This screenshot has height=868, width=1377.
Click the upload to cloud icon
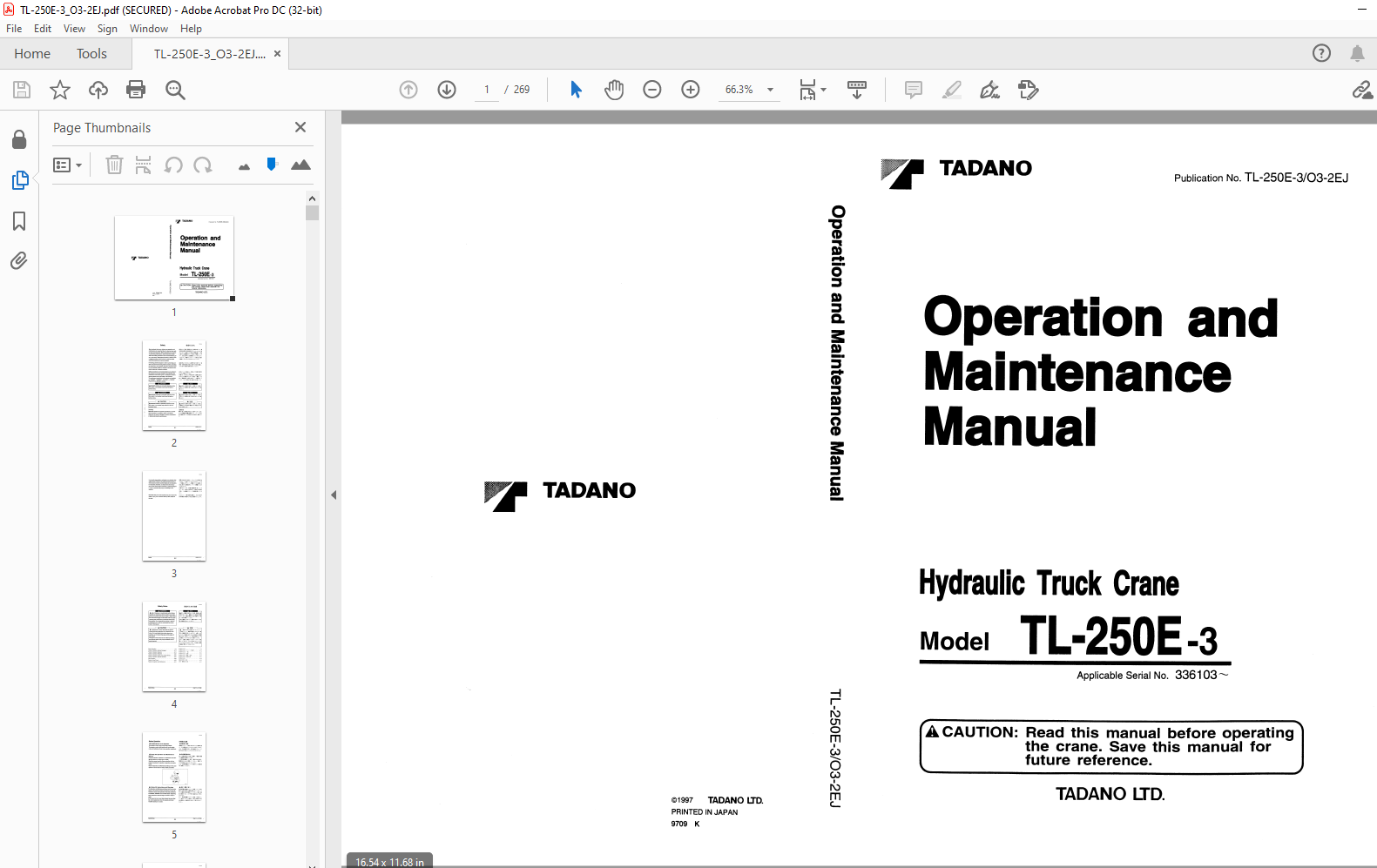click(98, 90)
